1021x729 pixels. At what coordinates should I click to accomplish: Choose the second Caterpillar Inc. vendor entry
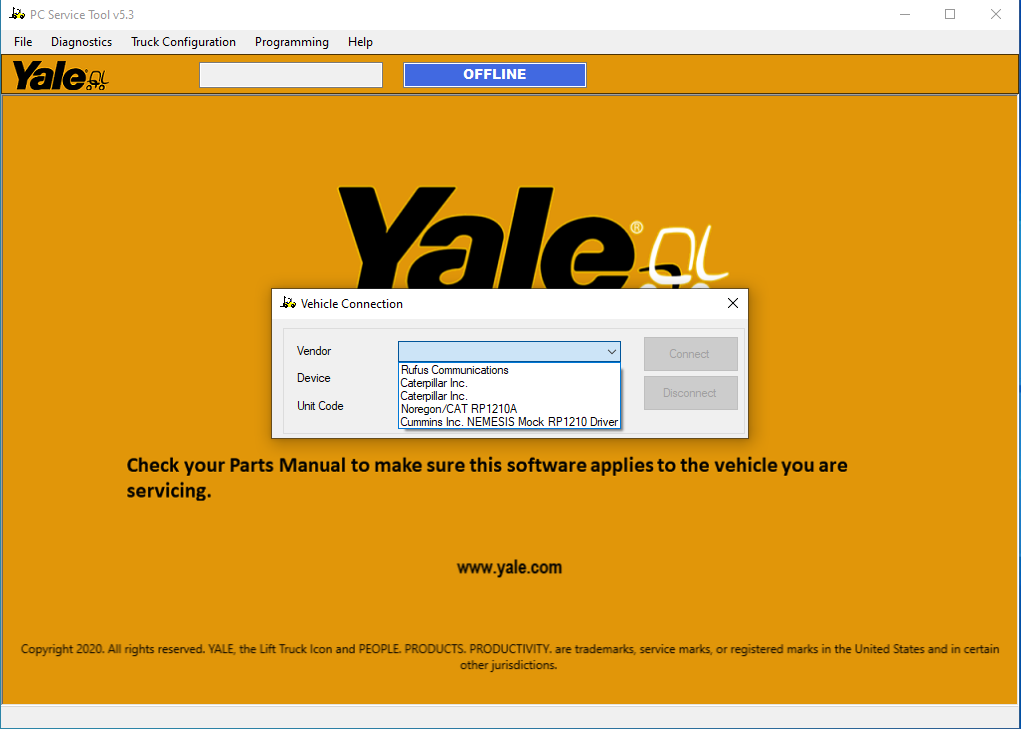(x=434, y=396)
